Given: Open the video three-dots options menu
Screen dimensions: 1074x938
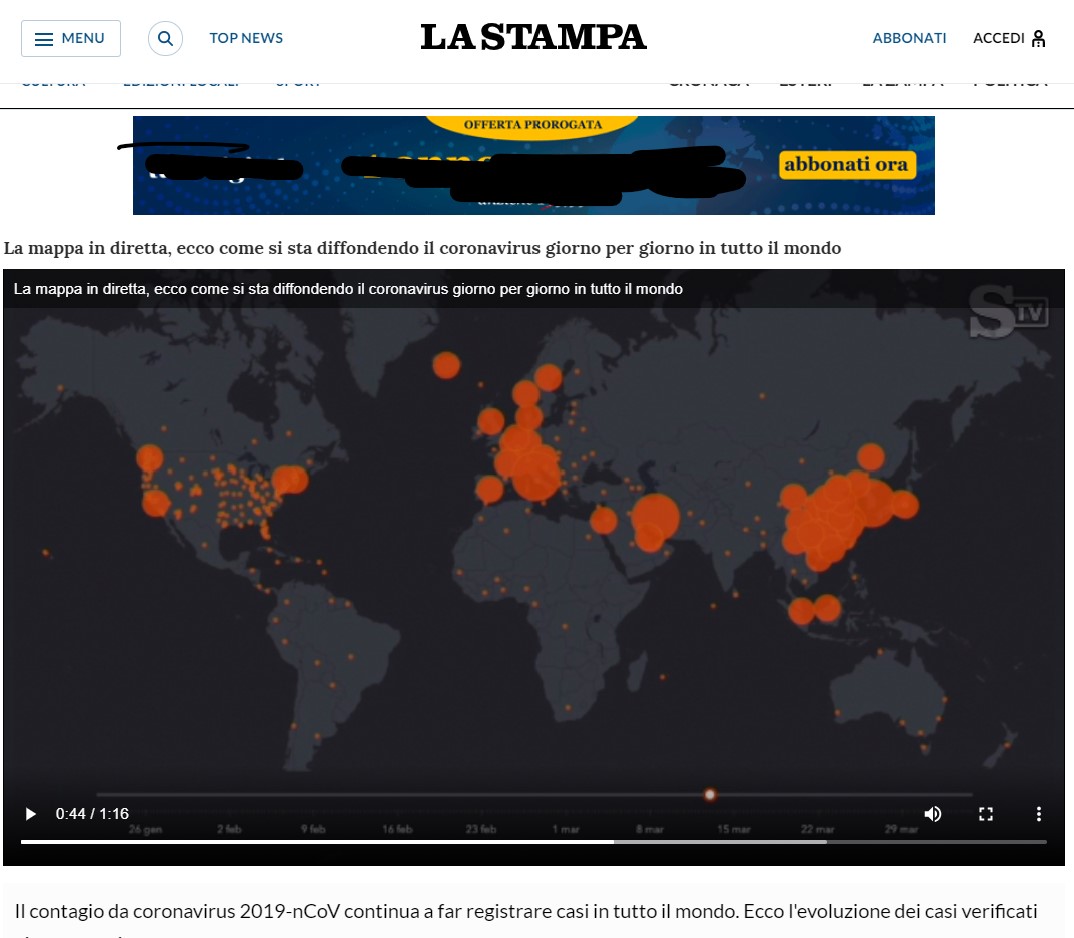Looking at the screenshot, I should coord(1039,814).
